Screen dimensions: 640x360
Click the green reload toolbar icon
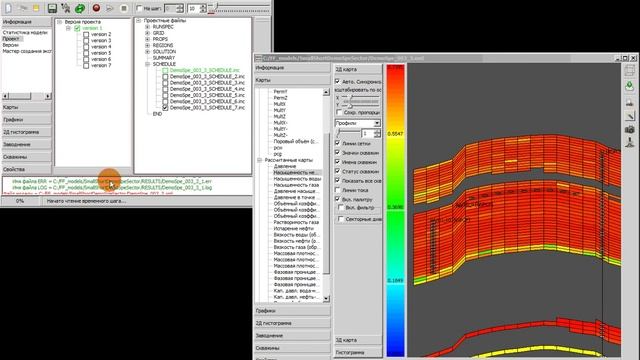coord(80,8)
